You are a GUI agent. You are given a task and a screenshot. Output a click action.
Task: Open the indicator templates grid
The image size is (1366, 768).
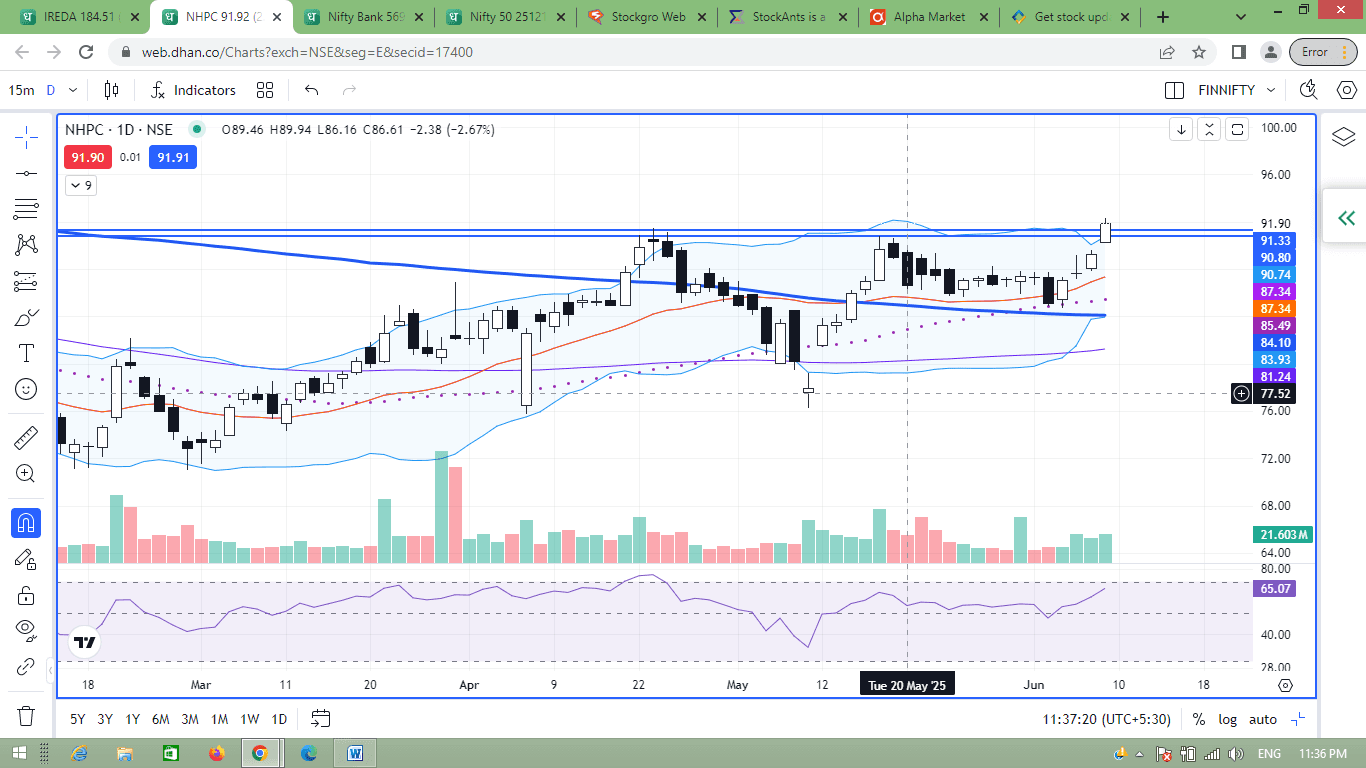pyautogui.click(x=265, y=90)
